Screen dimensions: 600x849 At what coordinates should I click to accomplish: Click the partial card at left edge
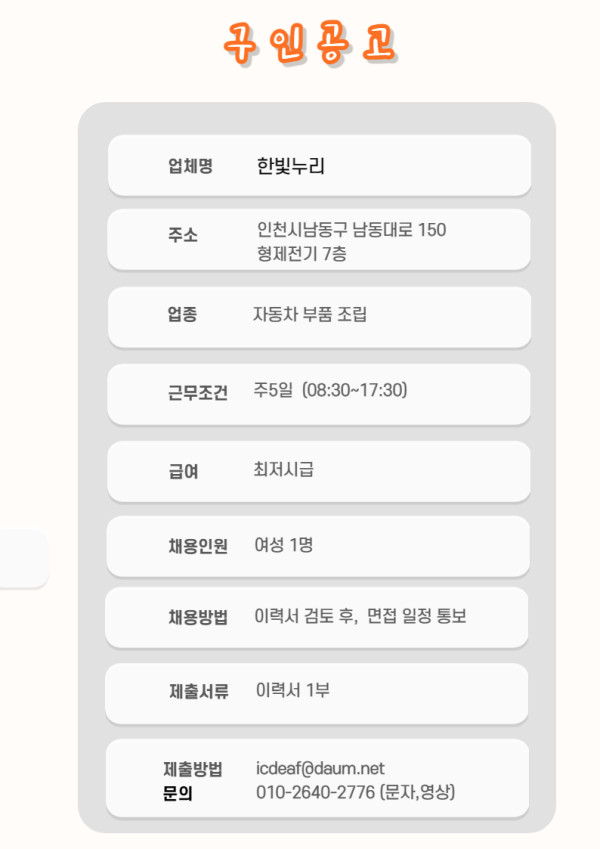pyautogui.click(x=24, y=558)
